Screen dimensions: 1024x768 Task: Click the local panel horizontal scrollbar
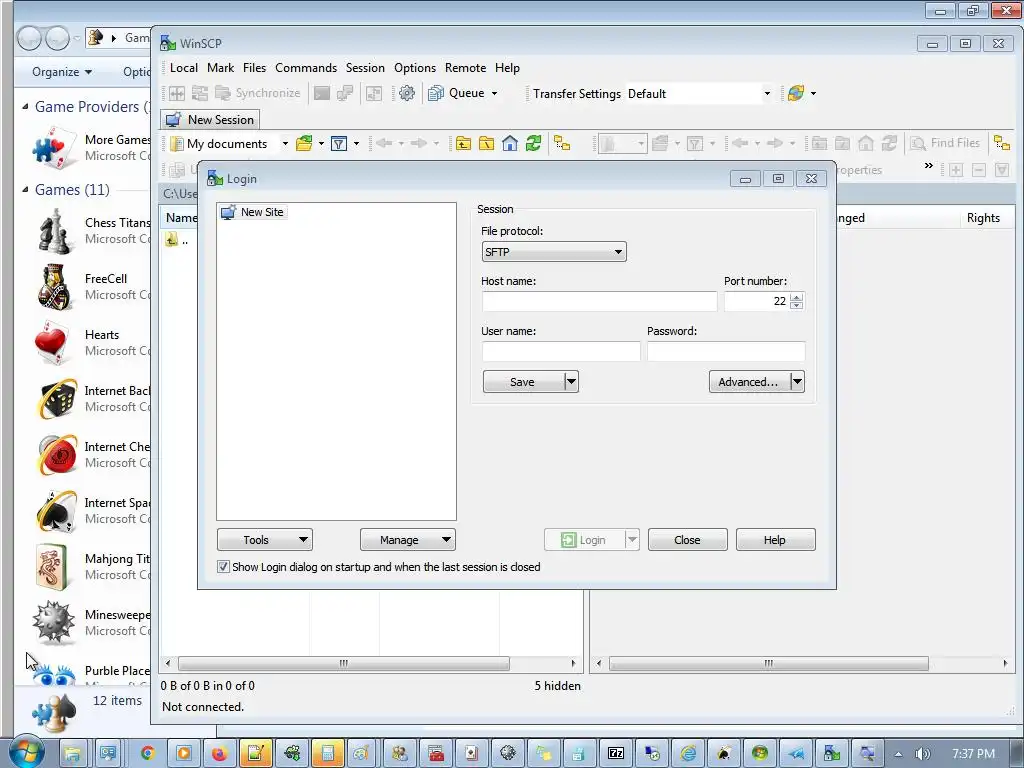pyautogui.click(x=344, y=664)
